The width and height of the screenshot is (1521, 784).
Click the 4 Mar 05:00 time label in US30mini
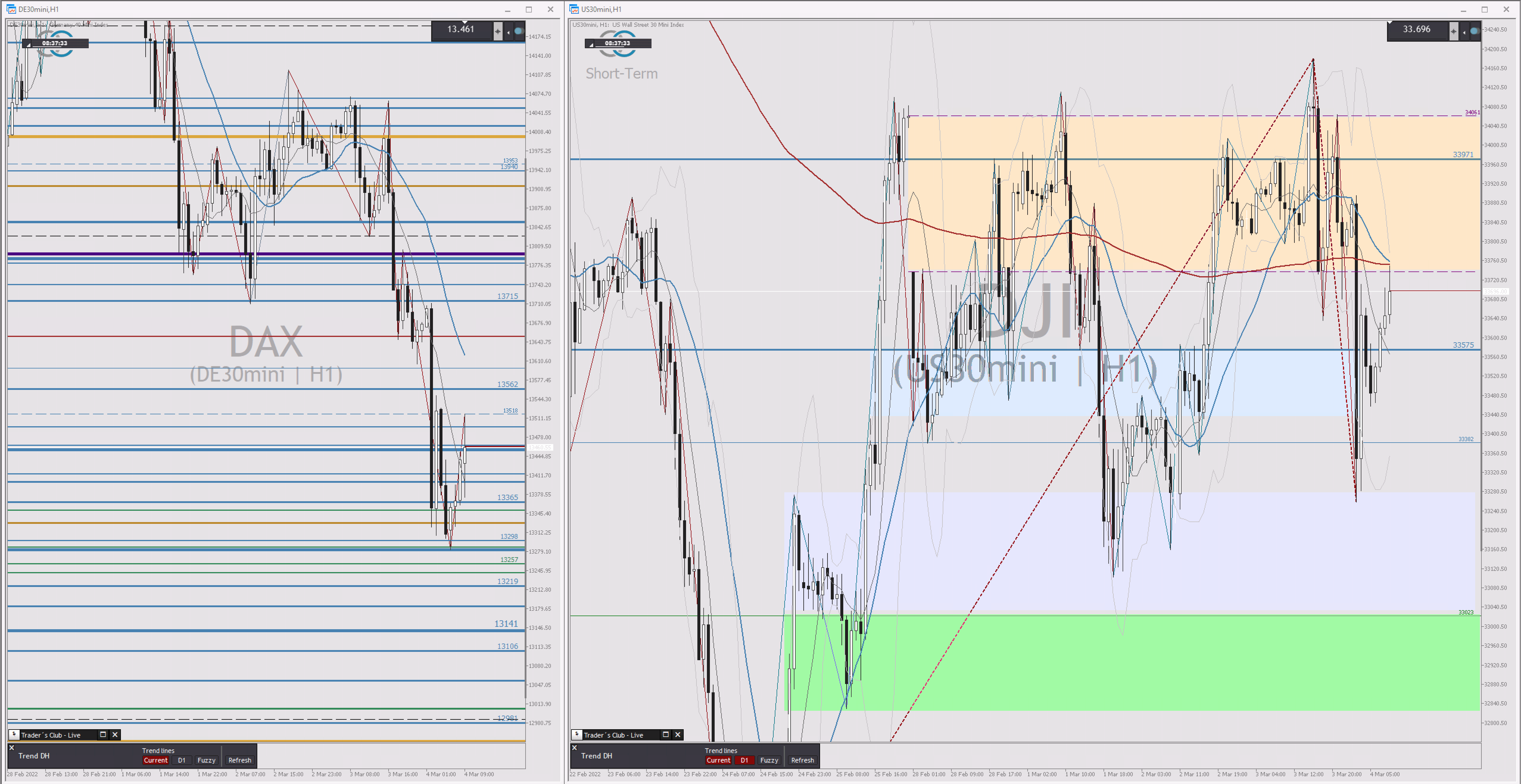pyautogui.click(x=1385, y=774)
